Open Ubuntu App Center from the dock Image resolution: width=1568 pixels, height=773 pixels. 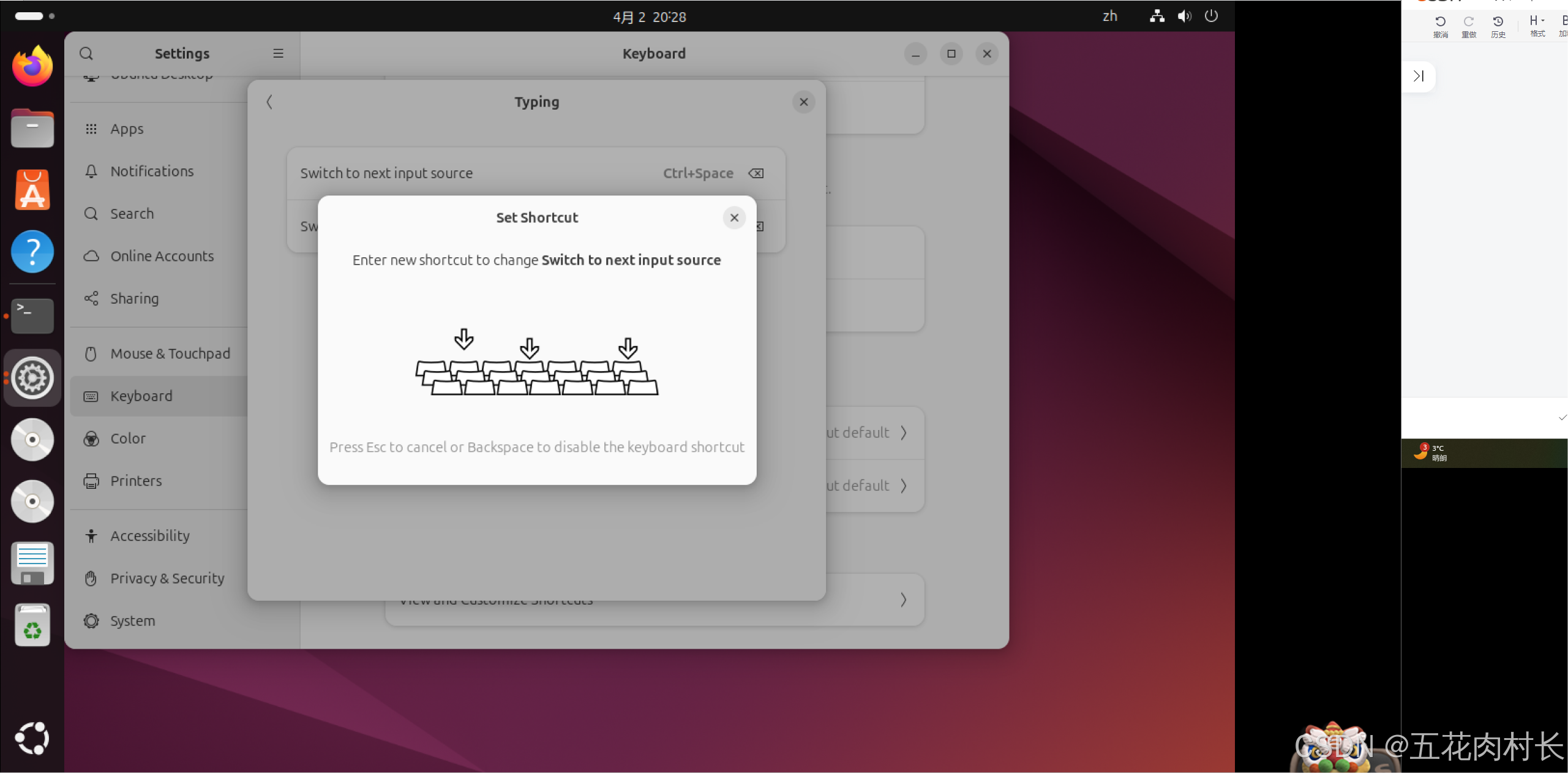pyautogui.click(x=32, y=190)
